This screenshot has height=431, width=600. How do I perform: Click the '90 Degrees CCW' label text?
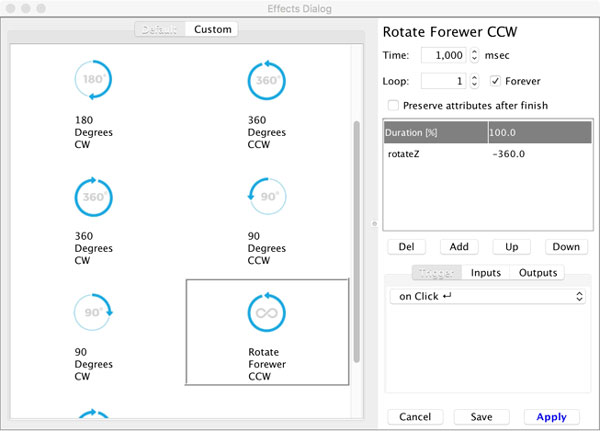pos(267,248)
